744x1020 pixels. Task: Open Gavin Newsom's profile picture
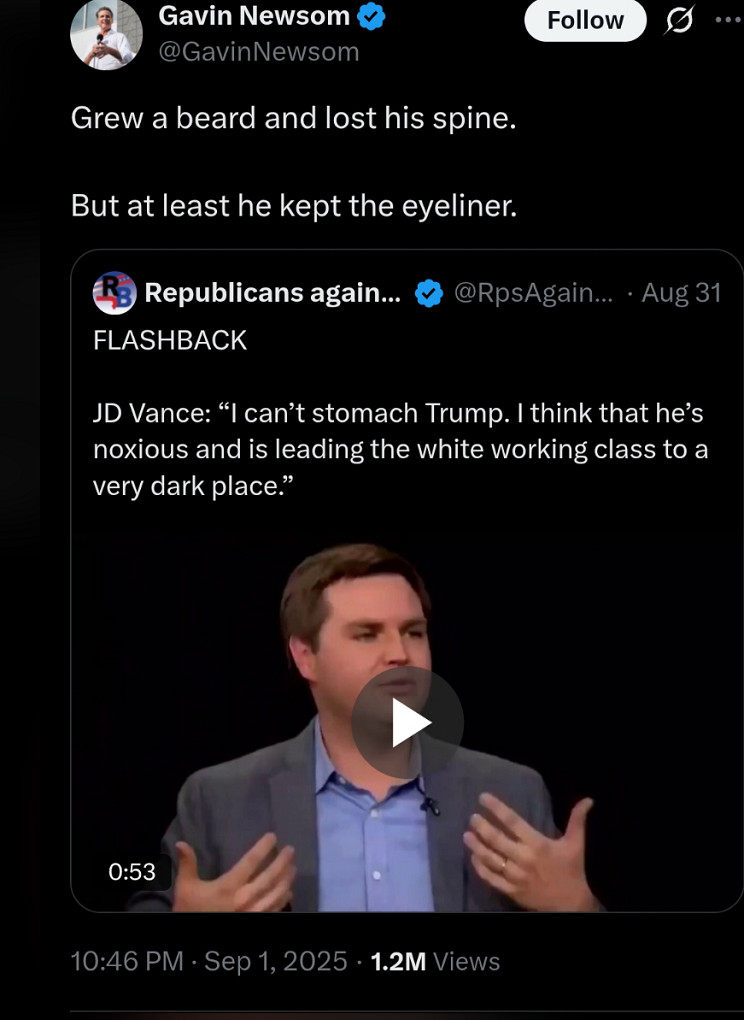(x=106, y=35)
